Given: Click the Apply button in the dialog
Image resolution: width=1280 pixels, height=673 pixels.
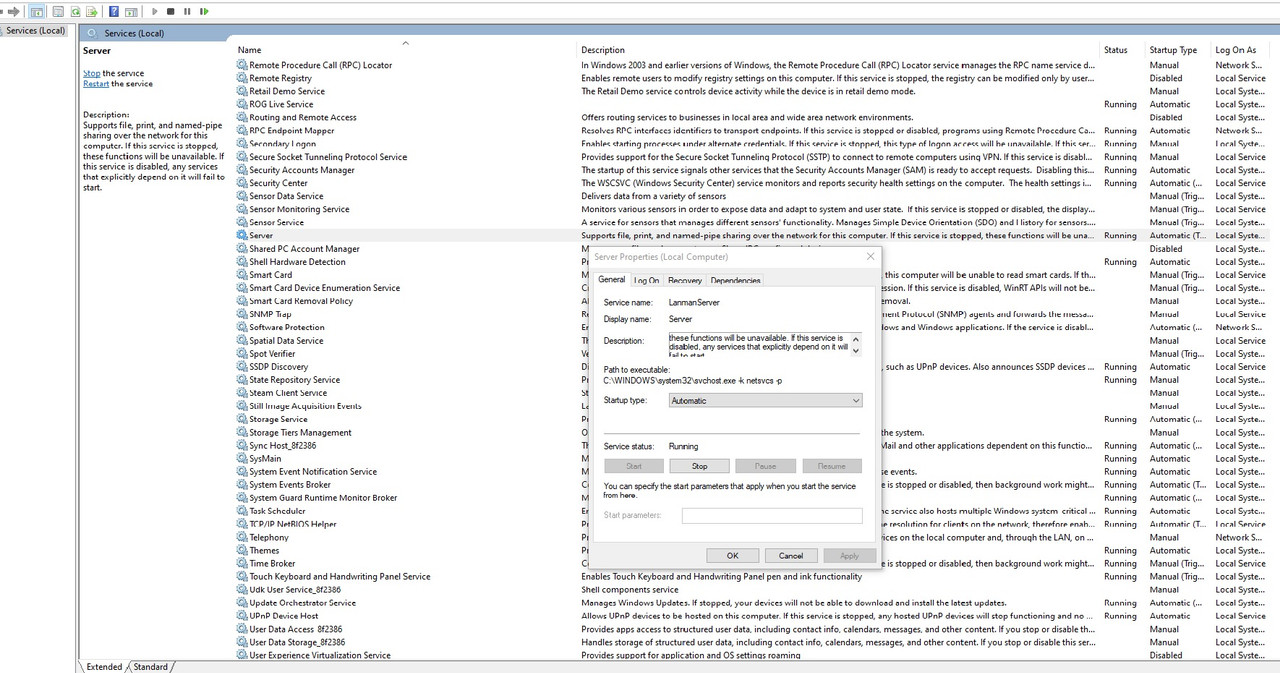Looking at the screenshot, I should click(849, 555).
